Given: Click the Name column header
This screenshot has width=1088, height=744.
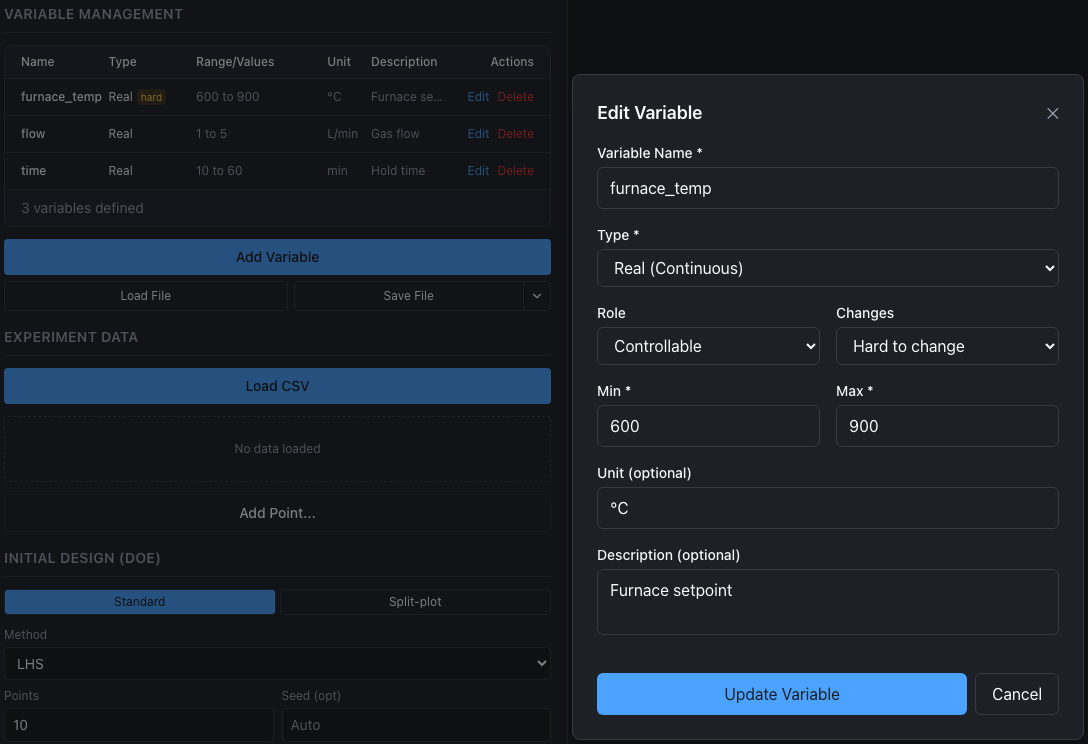Looking at the screenshot, I should (x=37, y=62).
